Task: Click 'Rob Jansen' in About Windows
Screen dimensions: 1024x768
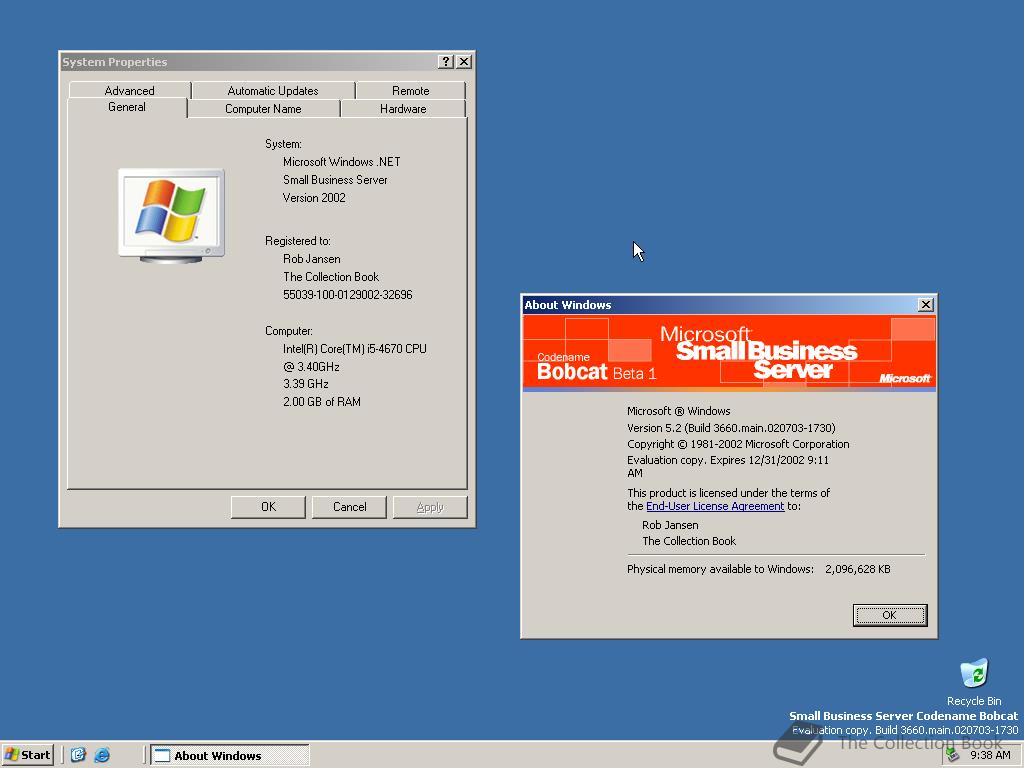Action: click(670, 525)
